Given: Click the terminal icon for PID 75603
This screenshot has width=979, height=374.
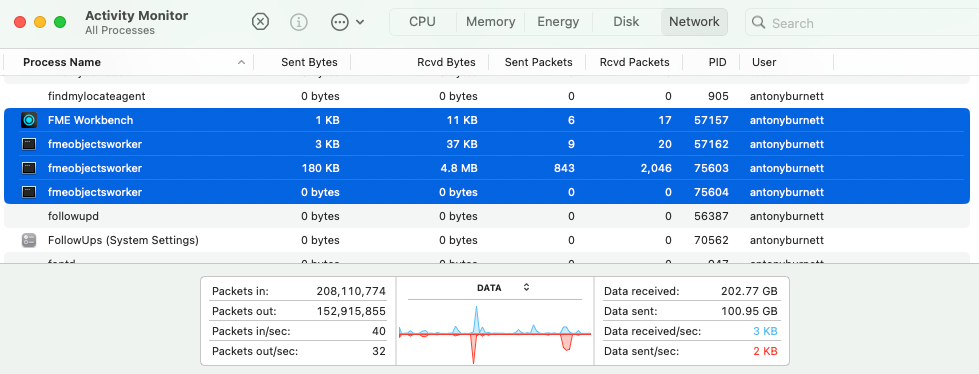Looking at the screenshot, I should pyautogui.click(x=29, y=168).
